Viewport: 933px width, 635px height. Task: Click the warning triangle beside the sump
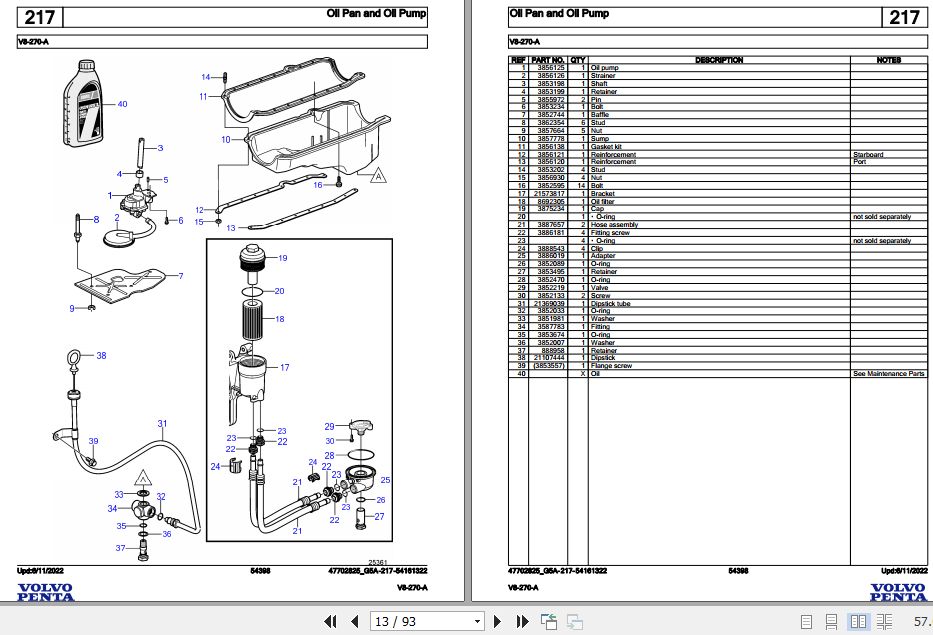(x=378, y=176)
